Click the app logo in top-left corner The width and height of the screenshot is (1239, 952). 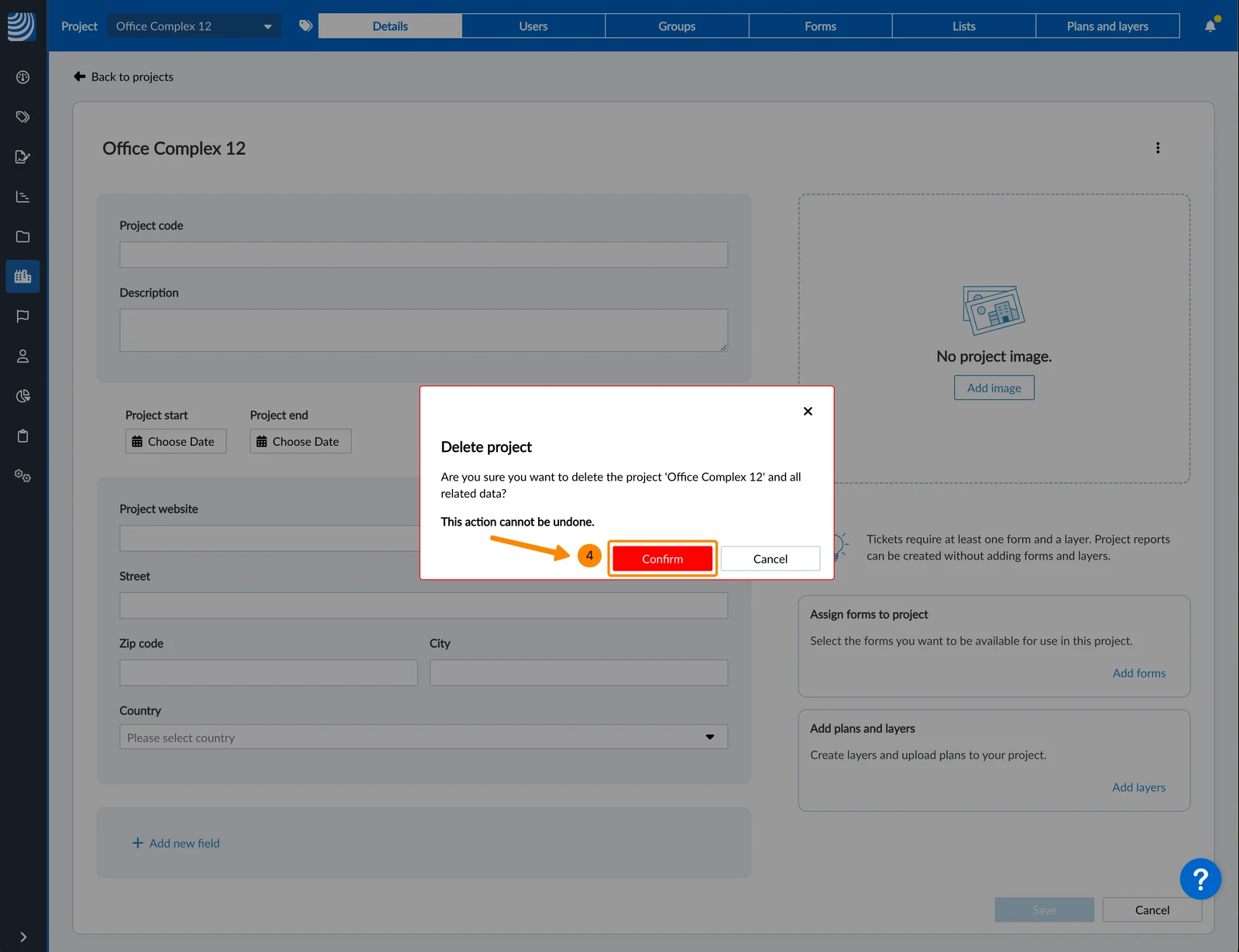tap(21, 26)
